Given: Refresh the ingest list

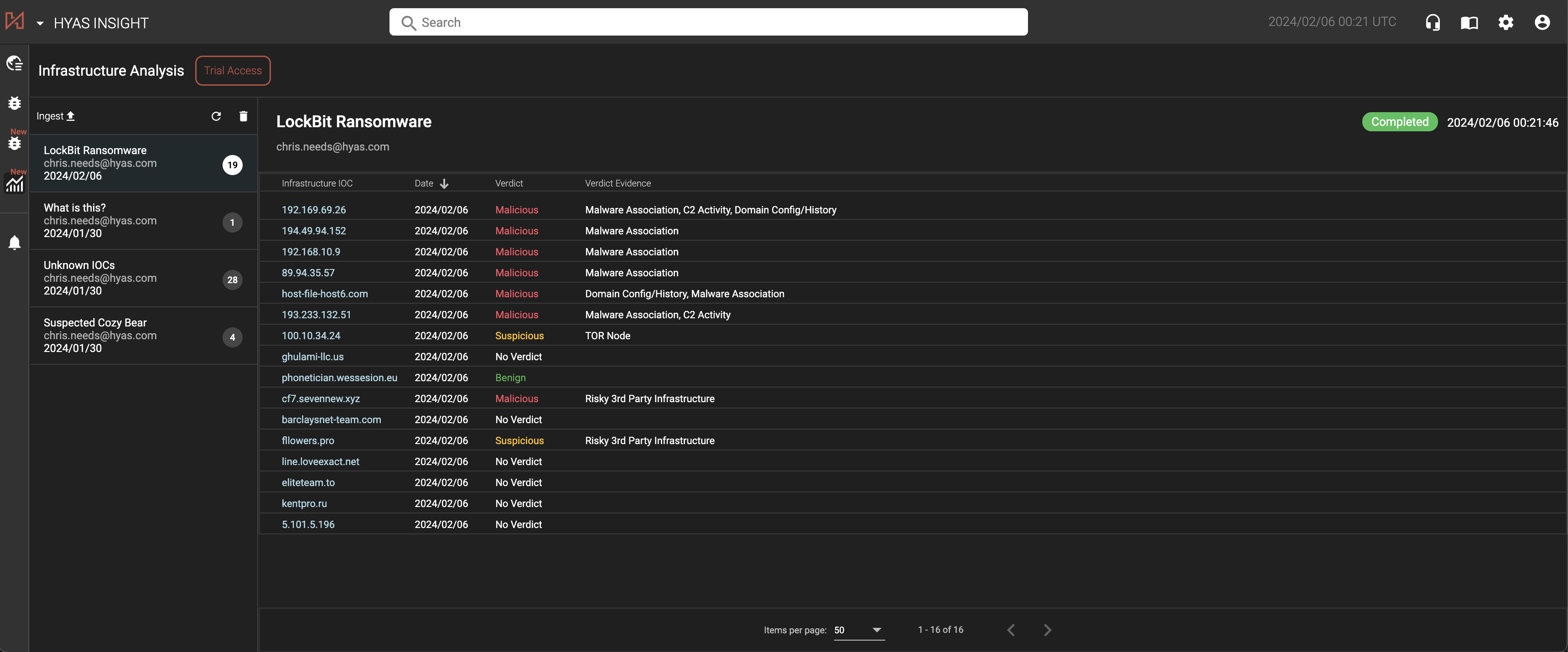Looking at the screenshot, I should (216, 116).
